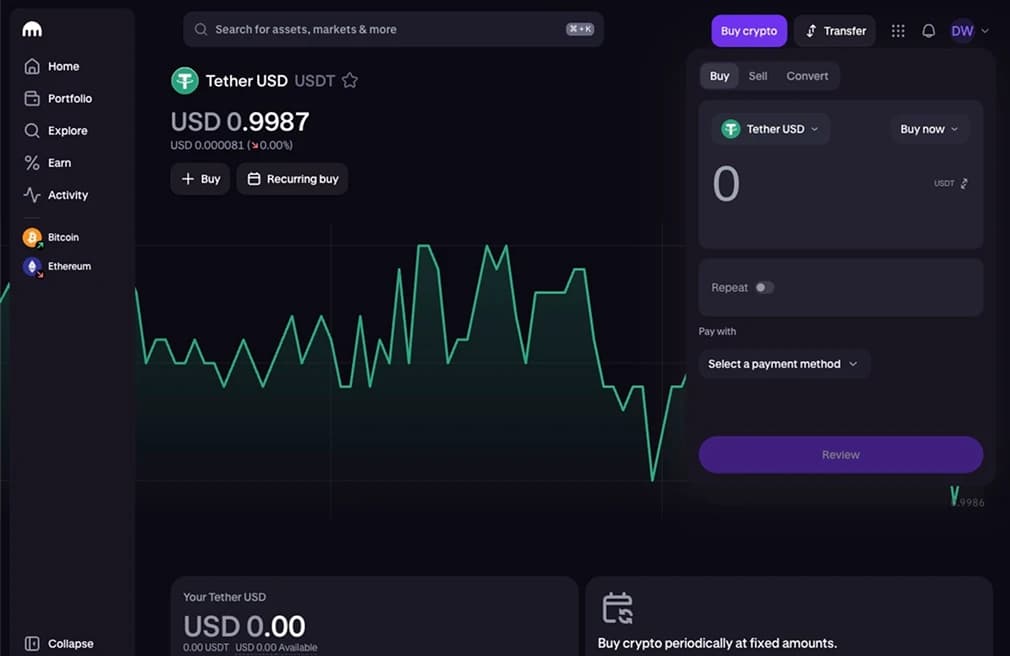Open the Home page
This screenshot has height=656, width=1010.
tap(52, 66)
